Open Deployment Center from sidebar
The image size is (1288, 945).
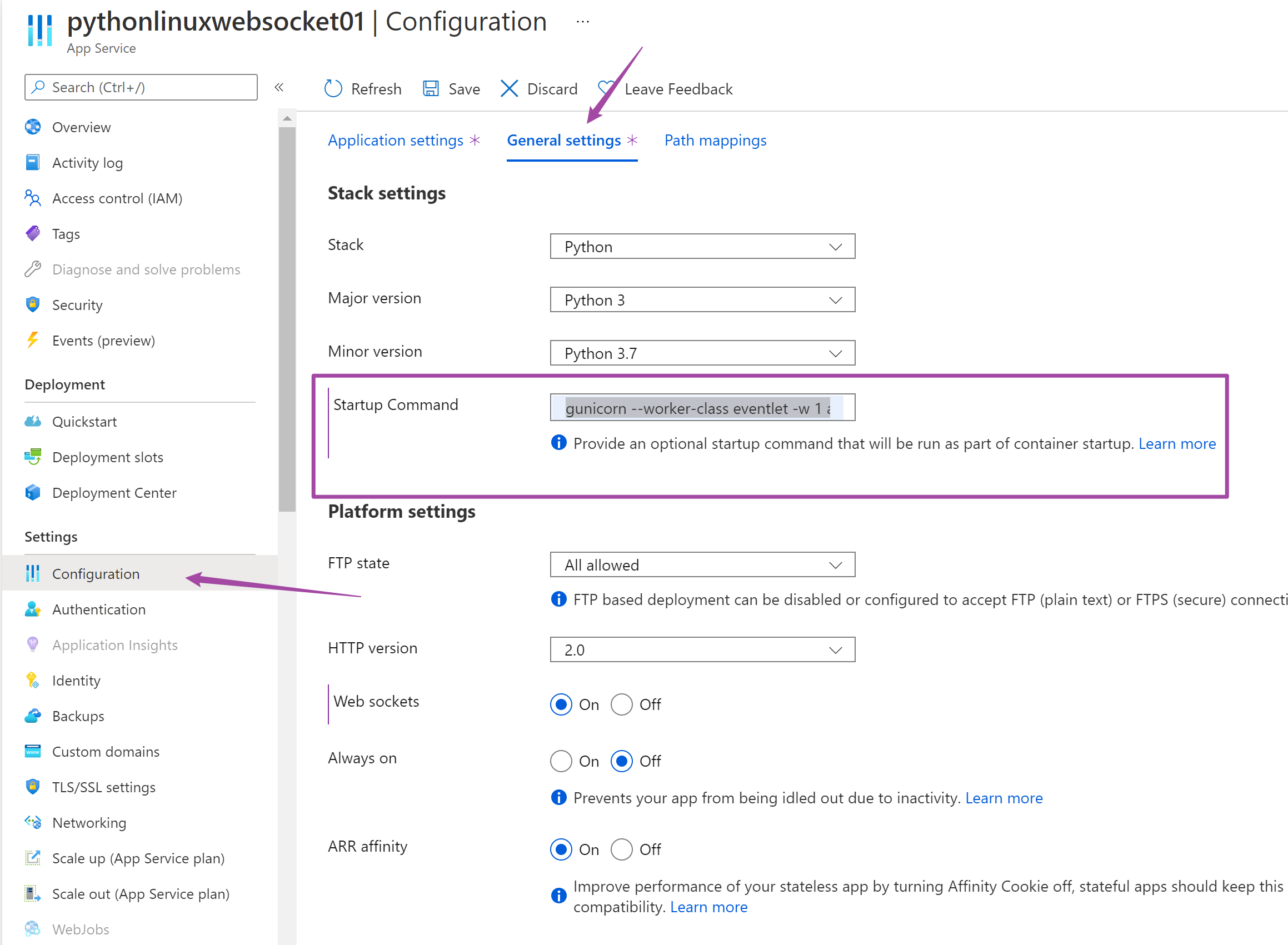tap(114, 493)
